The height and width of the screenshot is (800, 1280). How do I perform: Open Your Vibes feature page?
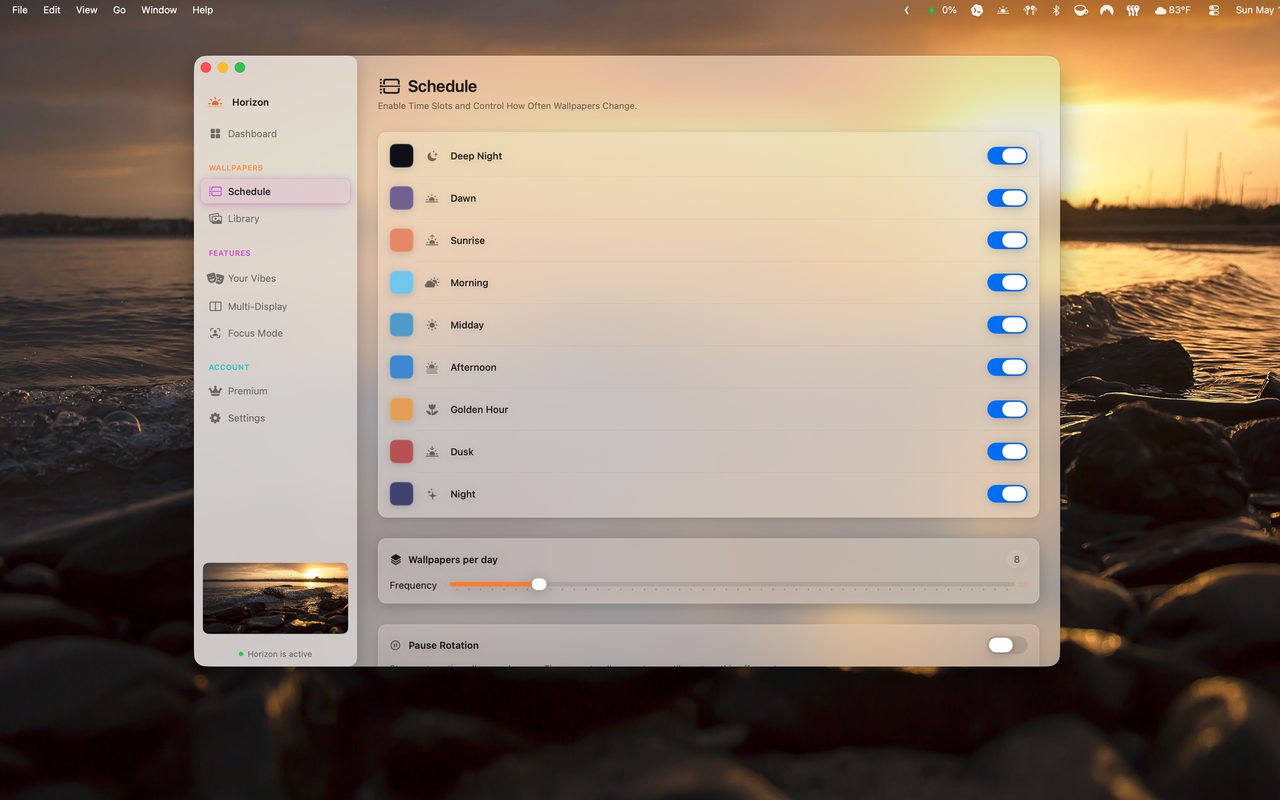click(275, 278)
